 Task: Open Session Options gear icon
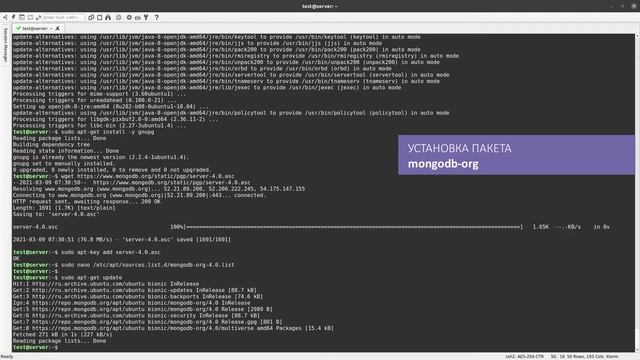[x=129, y=18]
